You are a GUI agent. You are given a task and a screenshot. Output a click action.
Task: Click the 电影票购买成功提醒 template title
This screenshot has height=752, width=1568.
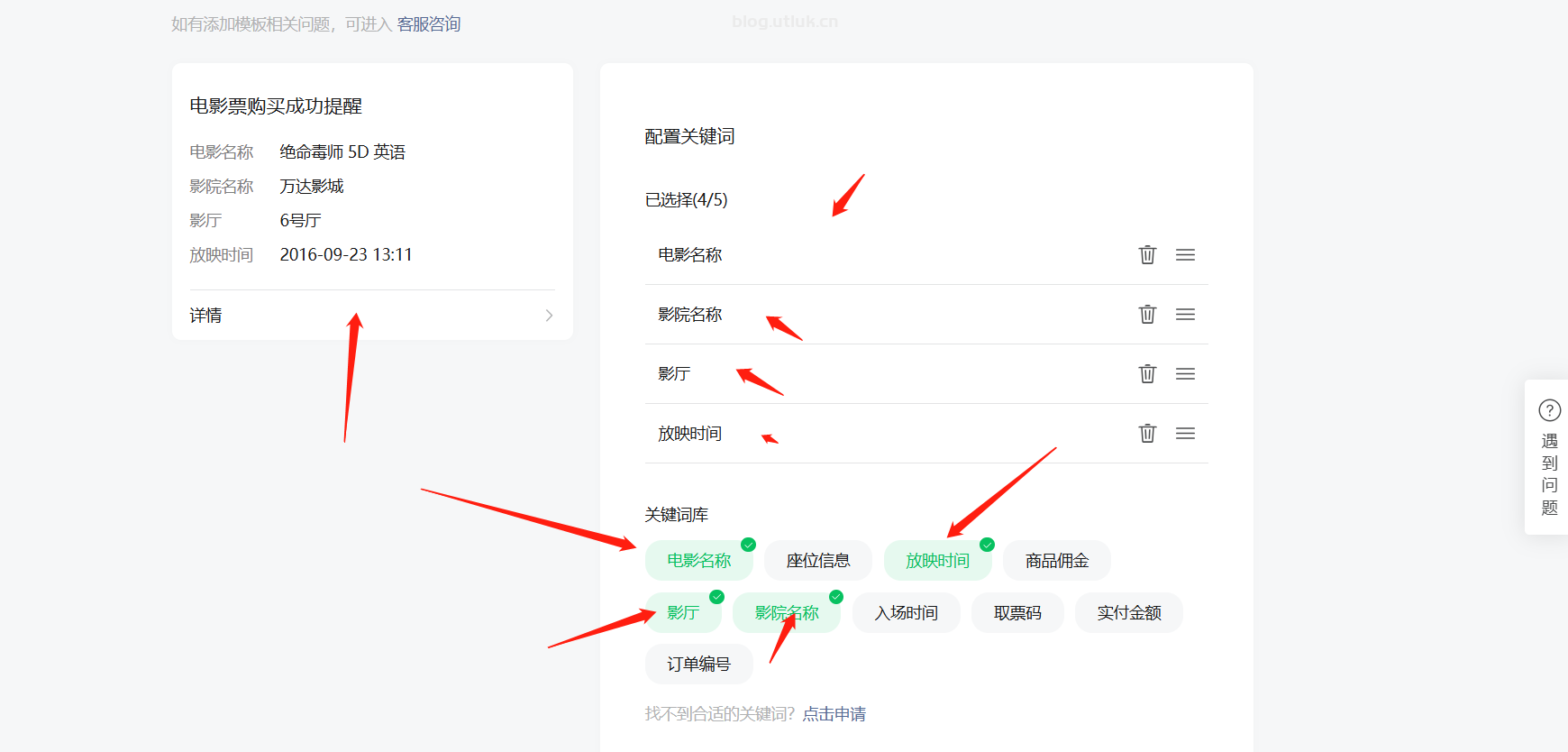point(276,106)
